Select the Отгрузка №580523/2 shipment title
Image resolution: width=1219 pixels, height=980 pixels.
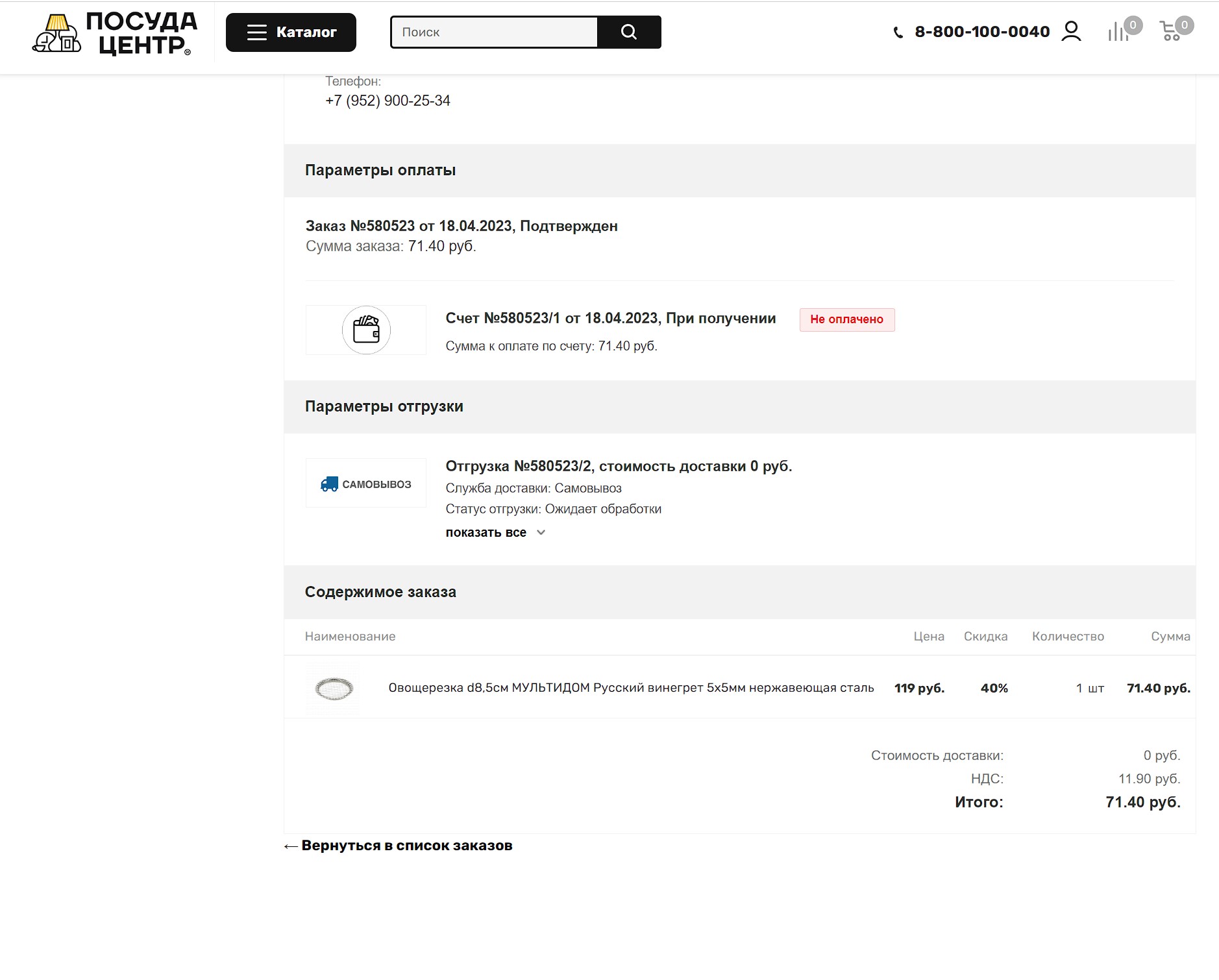[619, 466]
